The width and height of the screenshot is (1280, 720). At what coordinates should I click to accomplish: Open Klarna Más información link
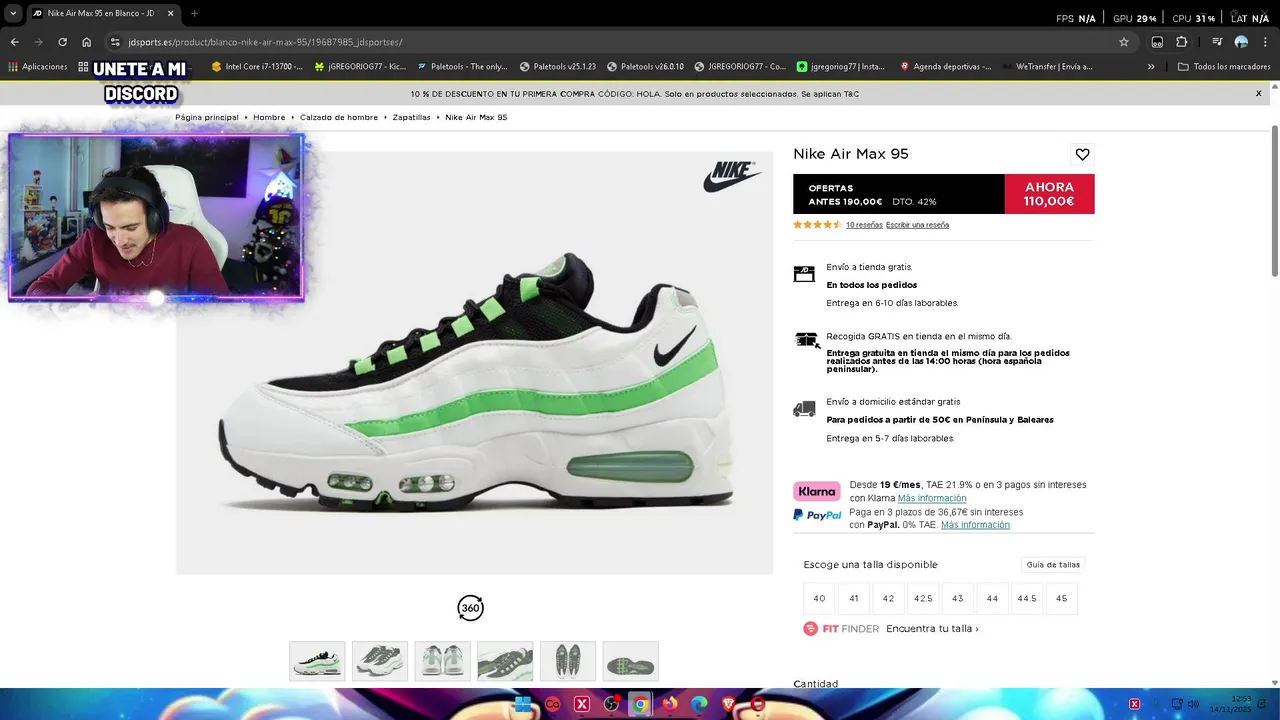[x=932, y=498]
